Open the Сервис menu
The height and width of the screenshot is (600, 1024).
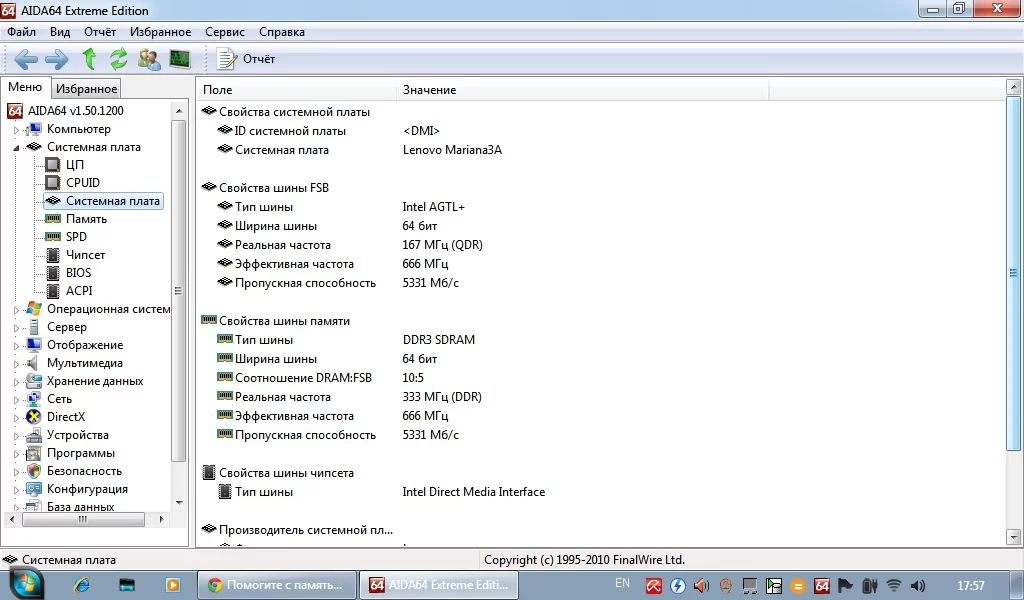225,32
